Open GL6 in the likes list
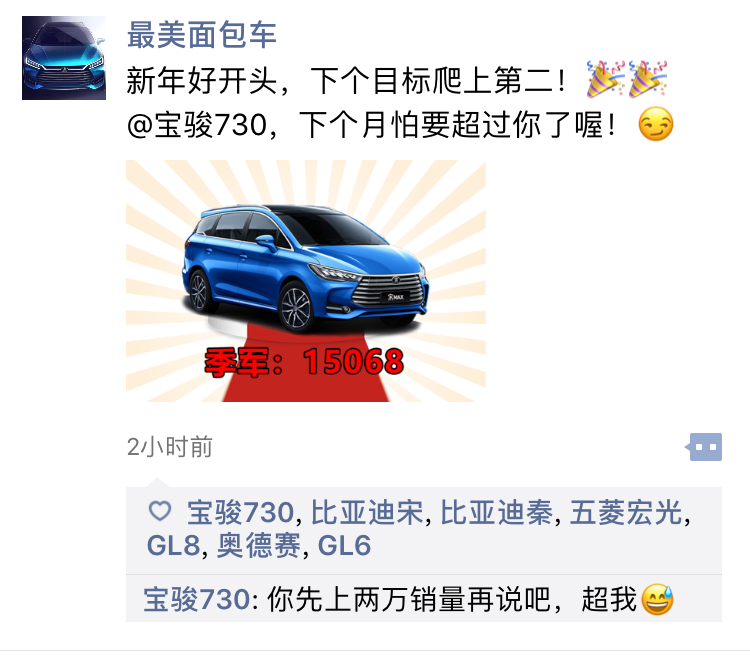 pos(344,546)
